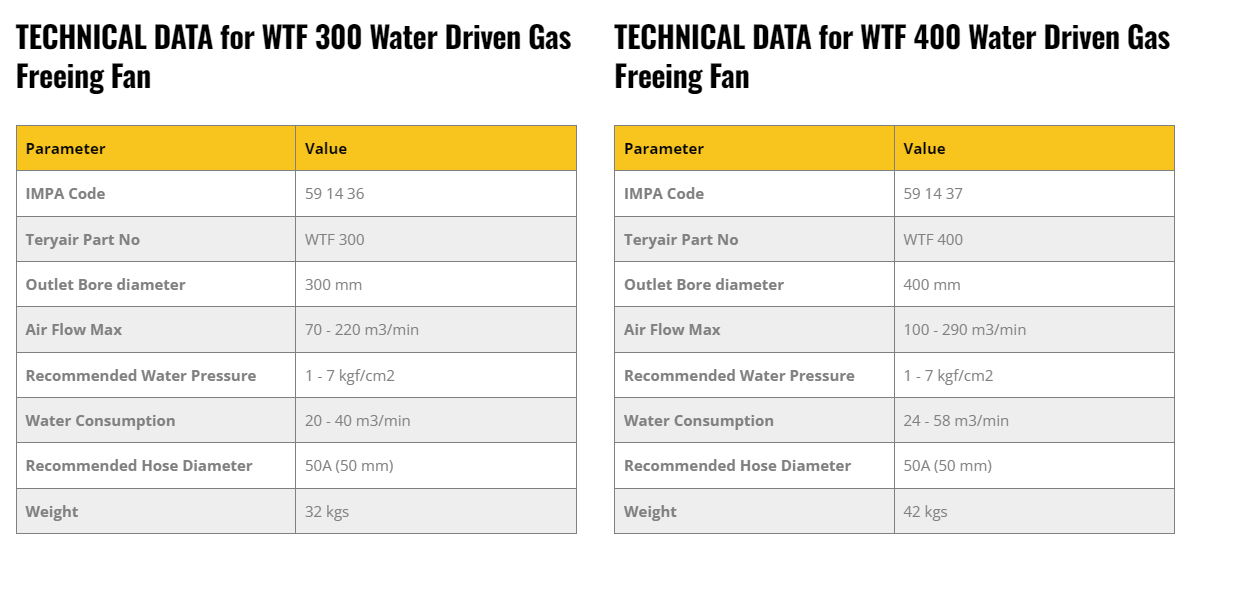The width and height of the screenshot is (1240, 606).
Task: Click the 300 mm outlet bore value
Action: 333,285
